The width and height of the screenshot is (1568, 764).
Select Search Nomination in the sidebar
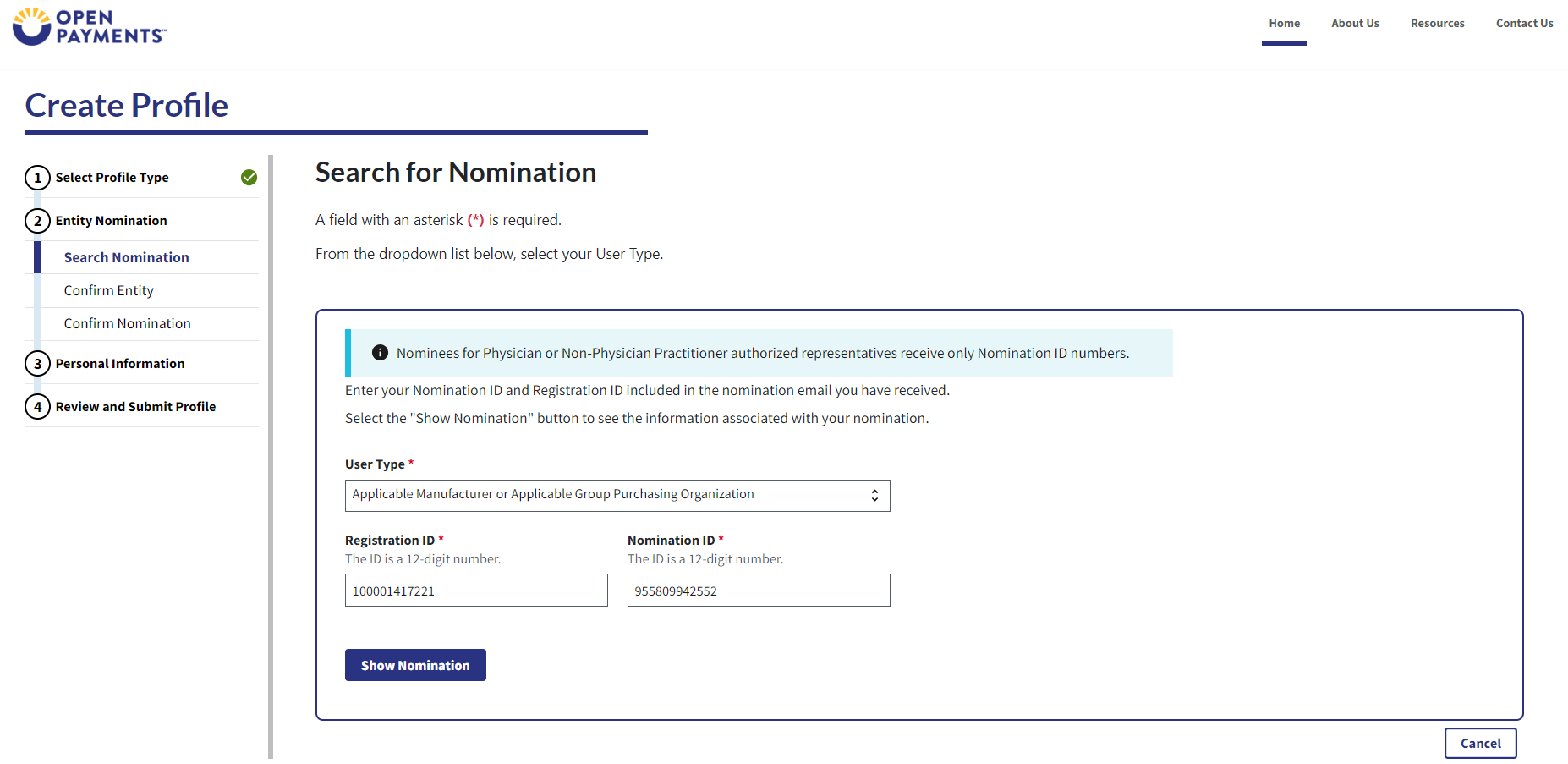click(127, 257)
